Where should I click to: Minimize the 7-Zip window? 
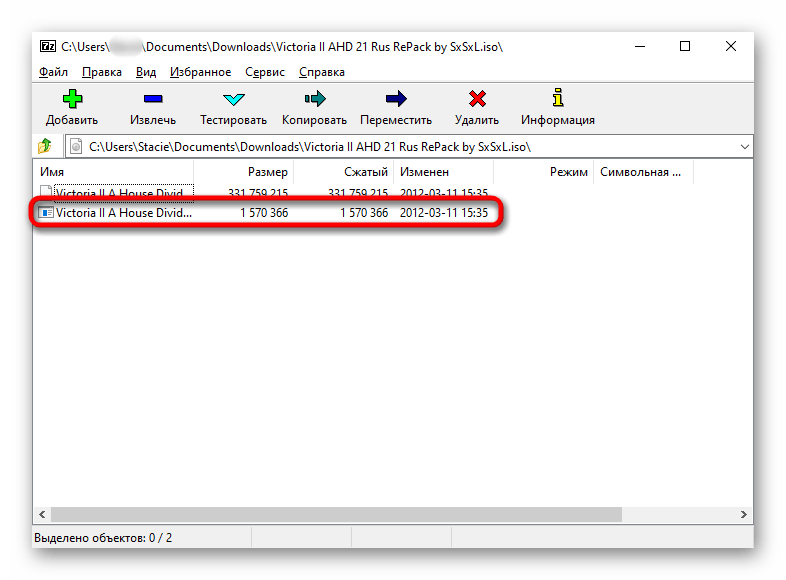point(640,47)
